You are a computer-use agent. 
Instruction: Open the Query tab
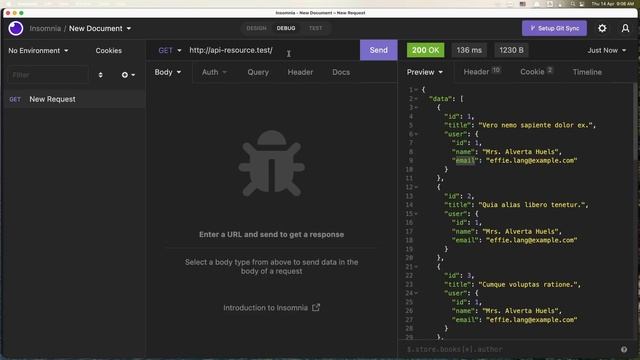coord(258,72)
